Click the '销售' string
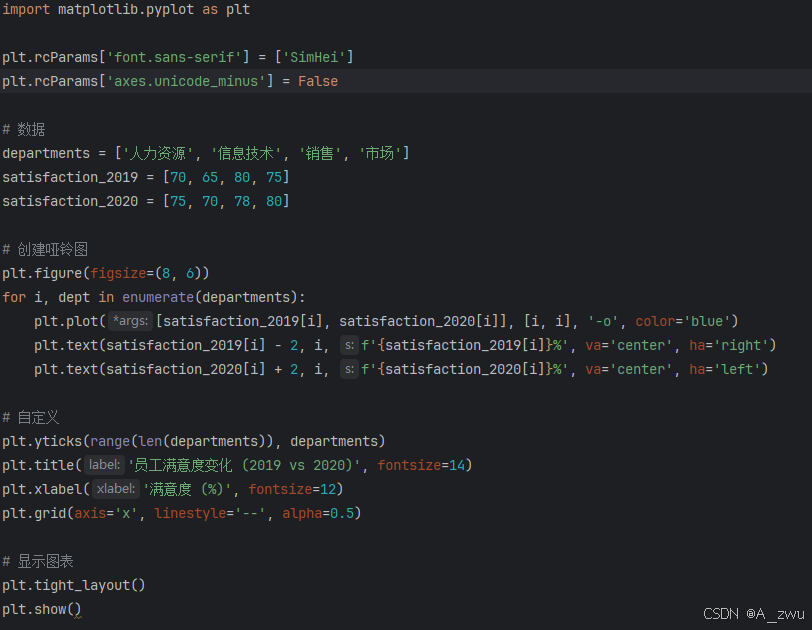This screenshot has height=630, width=812. [320, 153]
